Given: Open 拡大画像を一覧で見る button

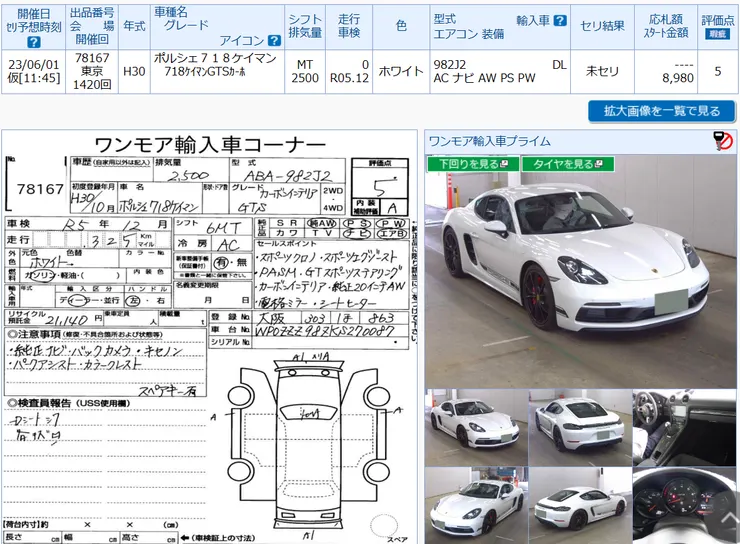Looking at the screenshot, I should click(662, 111).
